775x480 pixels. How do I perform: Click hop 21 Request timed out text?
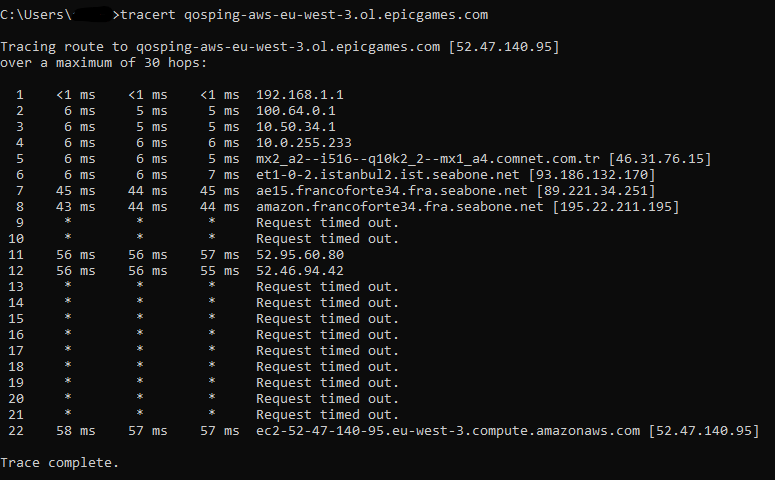tap(327, 415)
